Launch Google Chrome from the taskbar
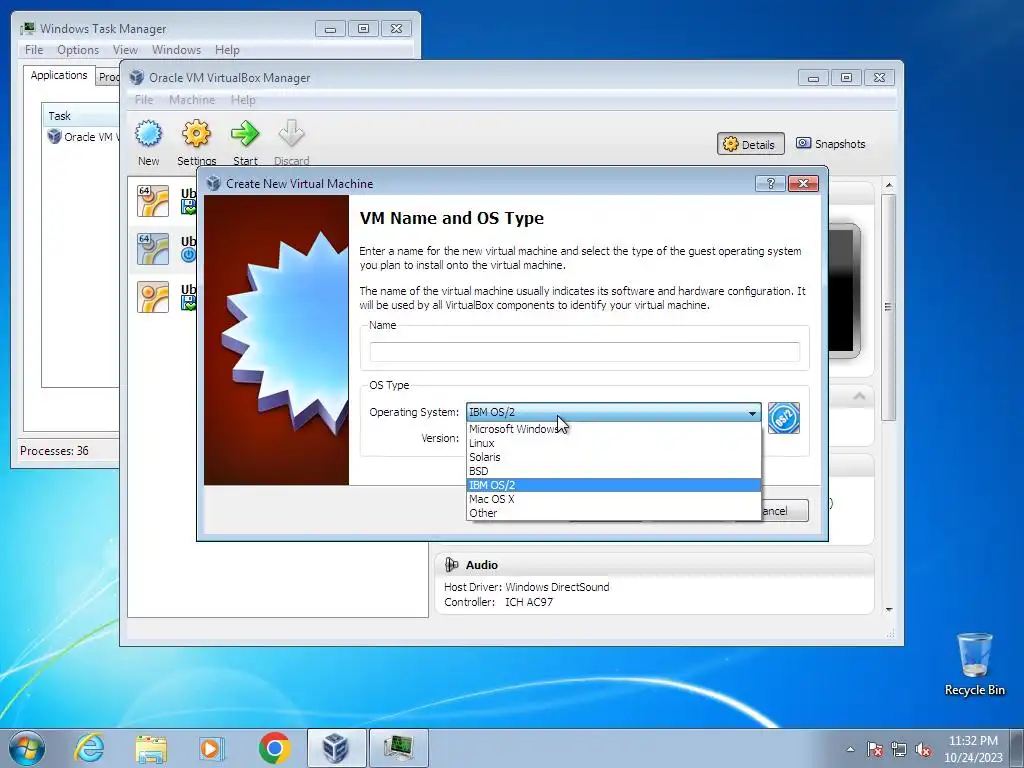Image resolution: width=1024 pixels, height=768 pixels. (x=274, y=748)
